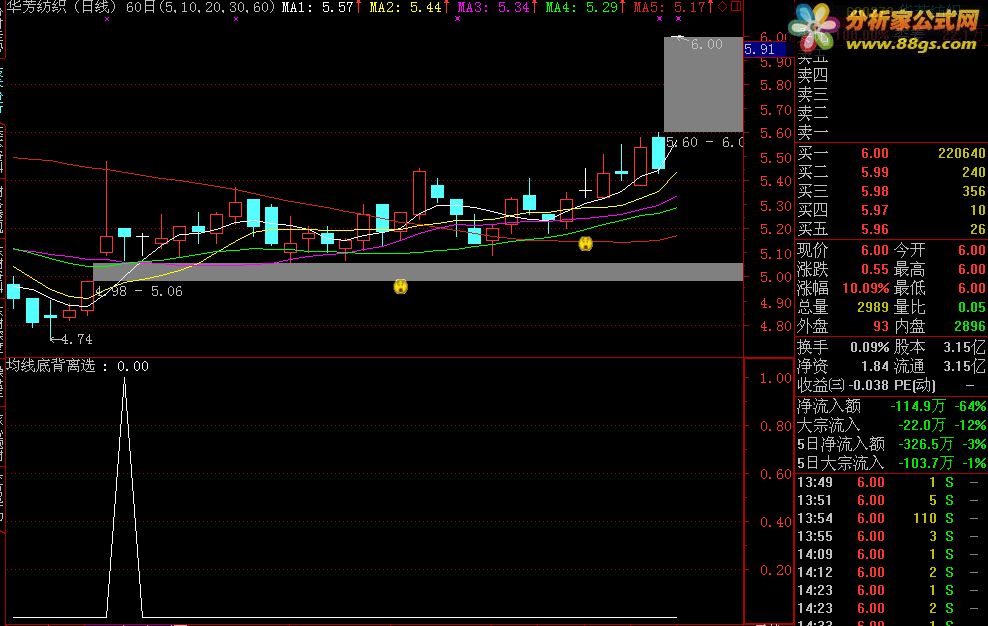Click the 净流入额 -114.9万 value

click(918, 406)
